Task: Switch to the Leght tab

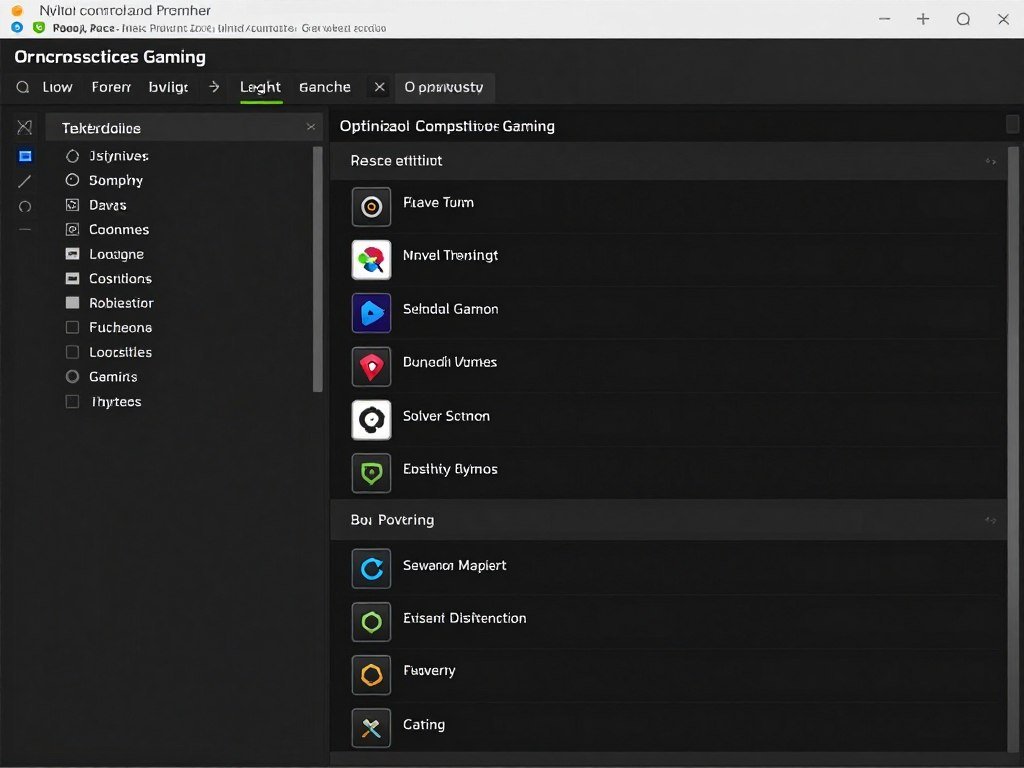Action: coord(259,87)
